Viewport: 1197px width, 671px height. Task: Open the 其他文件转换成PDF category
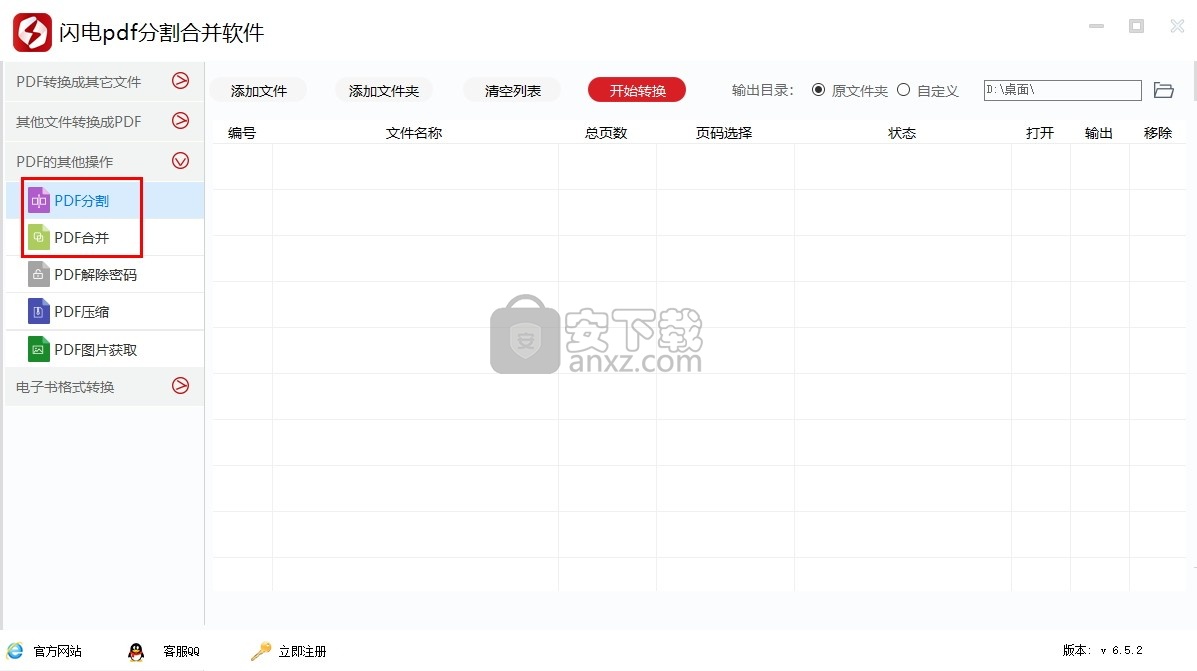(x=105, y=121)
